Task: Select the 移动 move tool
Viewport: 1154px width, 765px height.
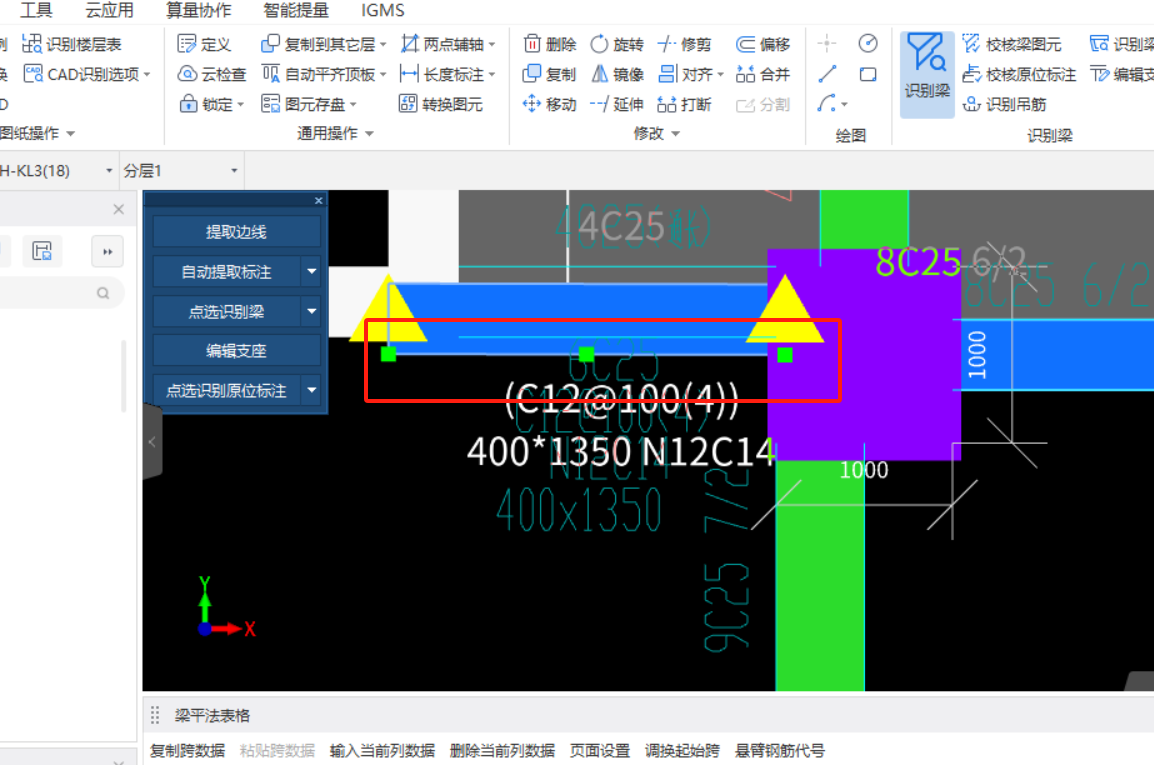Action: pos(549,105)
